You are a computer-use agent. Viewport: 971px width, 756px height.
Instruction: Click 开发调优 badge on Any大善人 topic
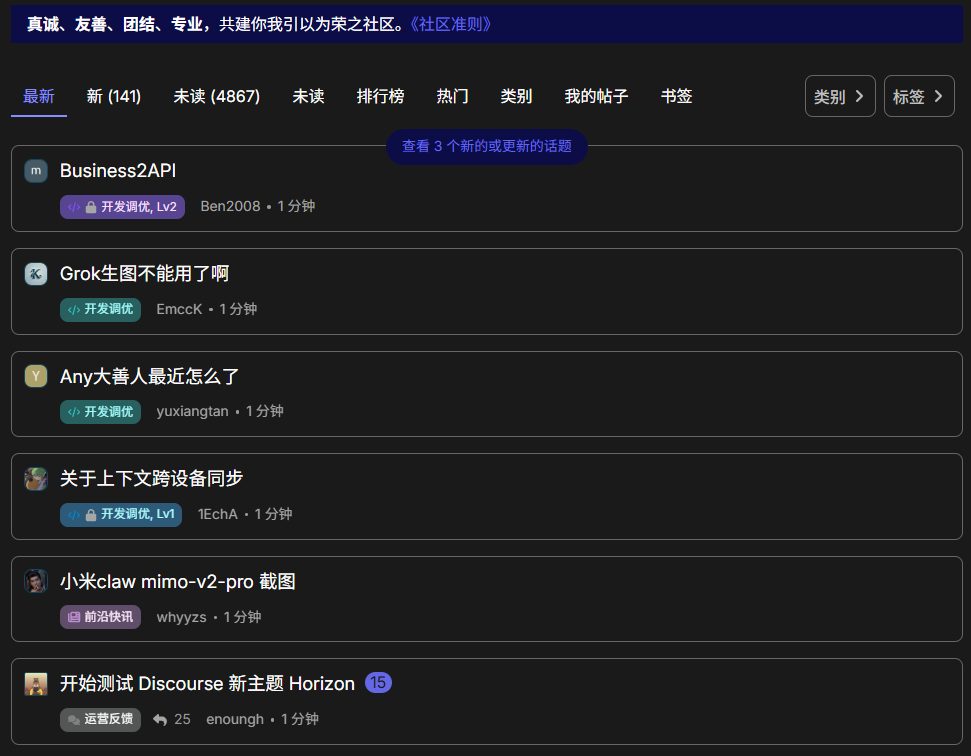click(100, 412)
